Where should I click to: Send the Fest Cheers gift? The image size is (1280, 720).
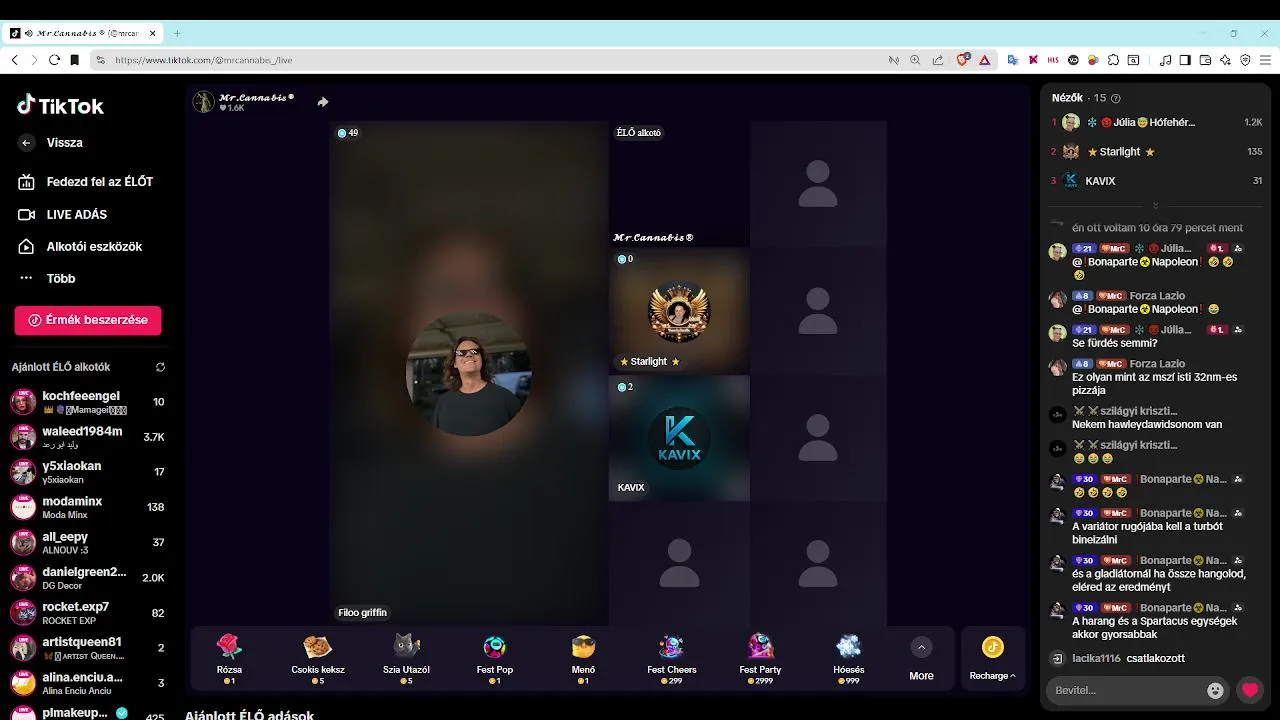coord(671,659)
